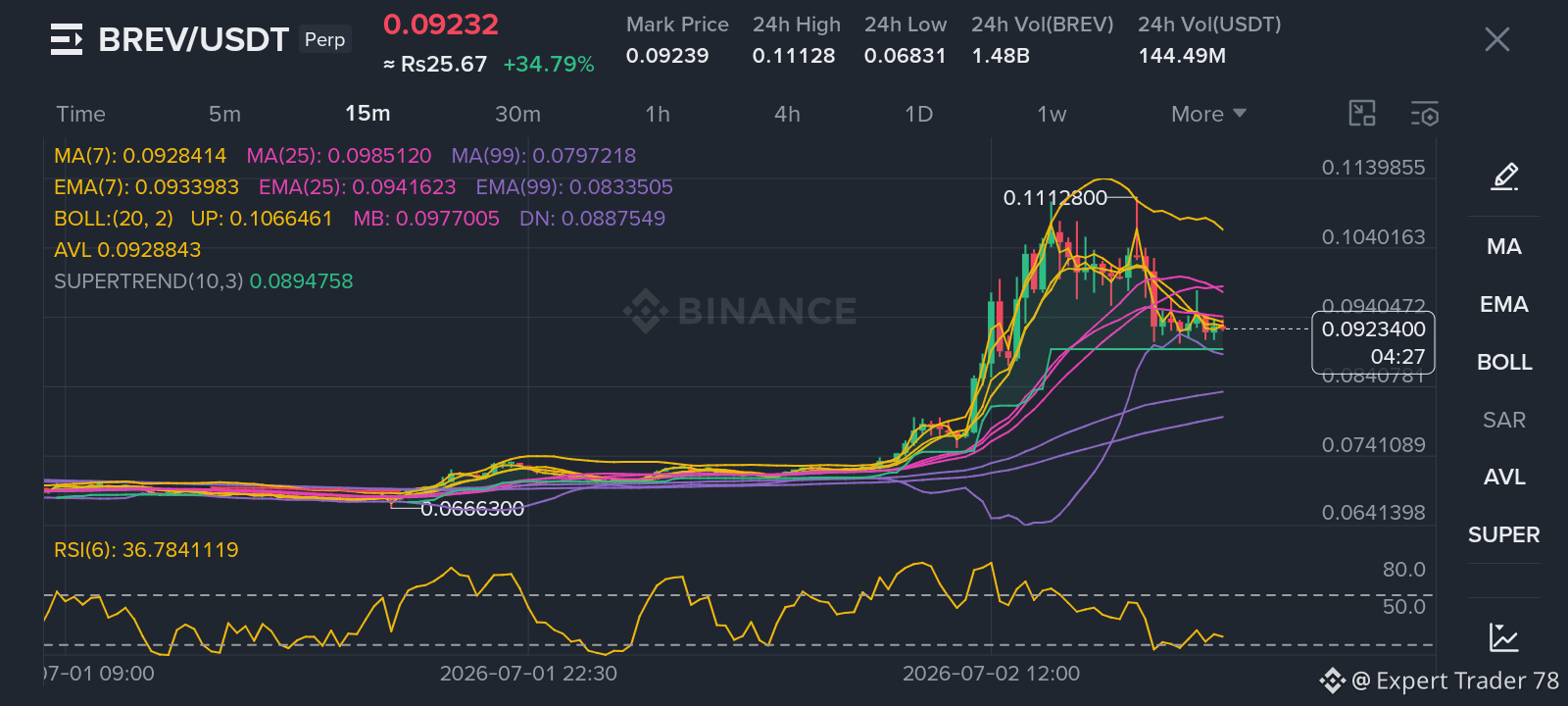Enable the SAR indicator

[x=1504, y=420]
